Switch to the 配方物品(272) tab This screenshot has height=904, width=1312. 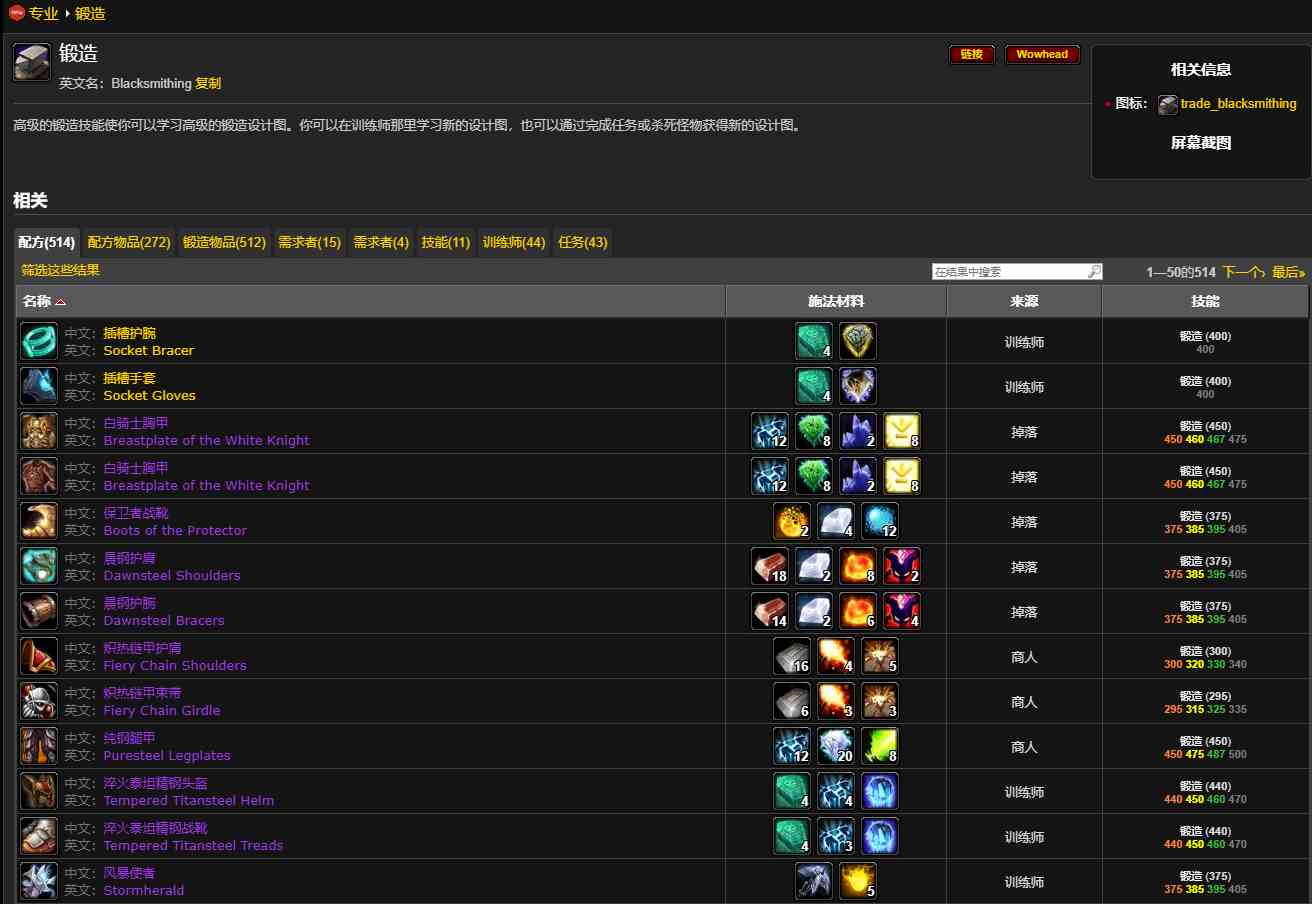[129, 242]
